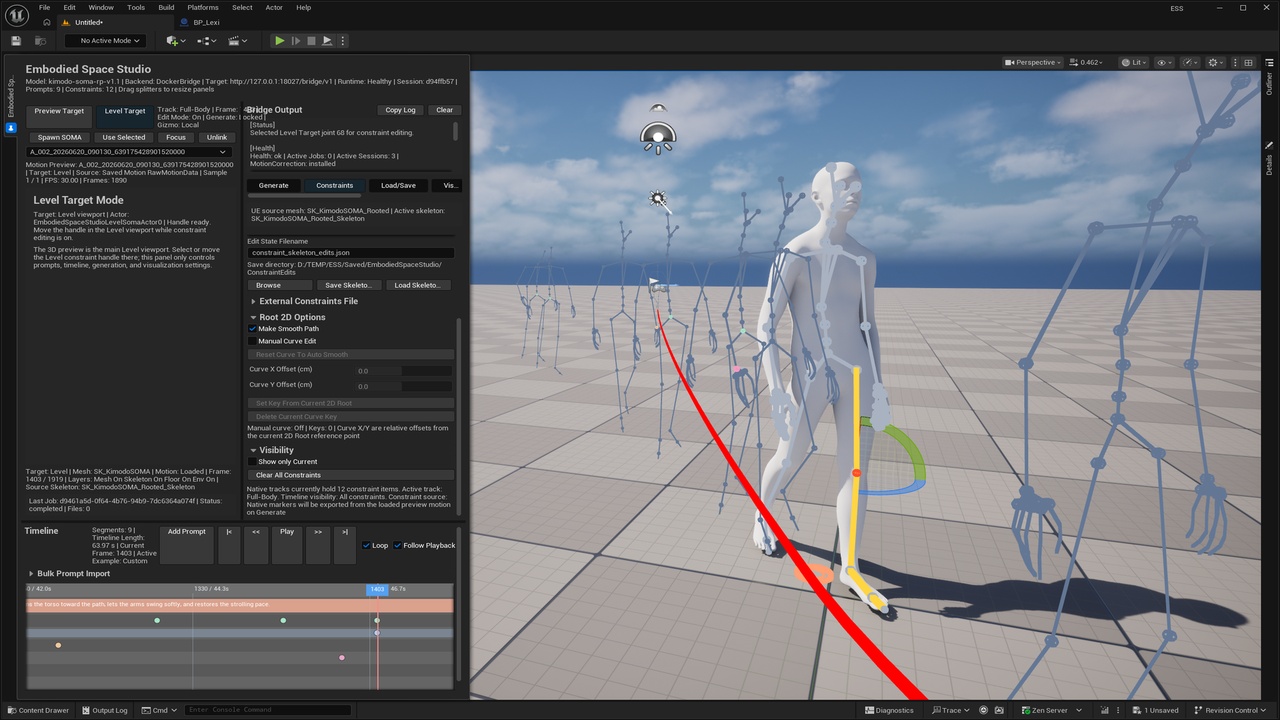Open the blueprints toolbar menu
1280x720 pixels.
coord(207,41)
